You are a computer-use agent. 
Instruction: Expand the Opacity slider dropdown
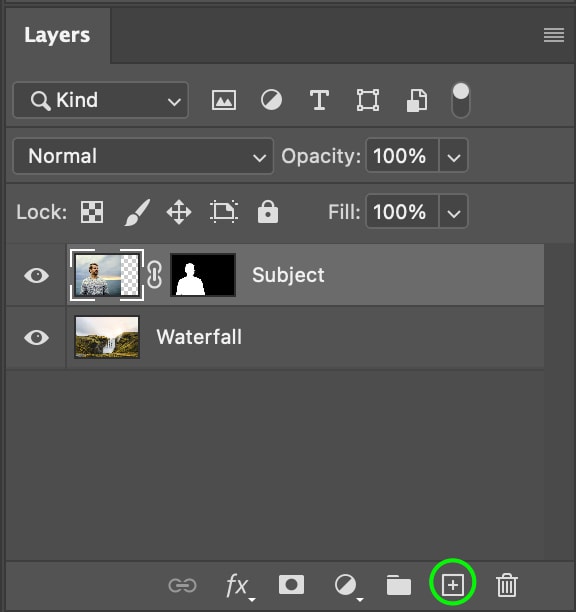(453, 156)
